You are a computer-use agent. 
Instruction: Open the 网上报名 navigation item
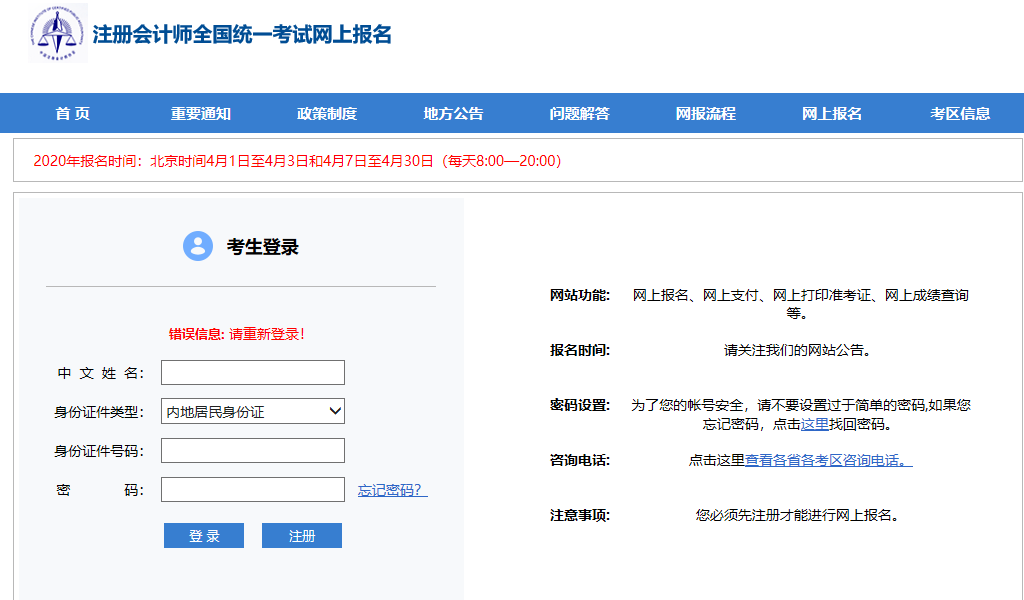point(832,113)
